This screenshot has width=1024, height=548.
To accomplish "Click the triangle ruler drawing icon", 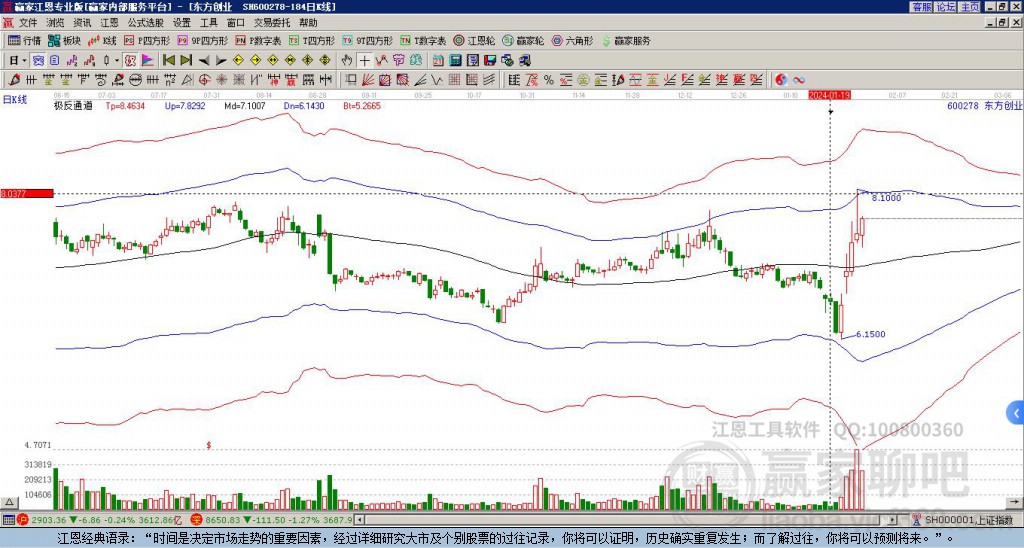I will 187,80.
